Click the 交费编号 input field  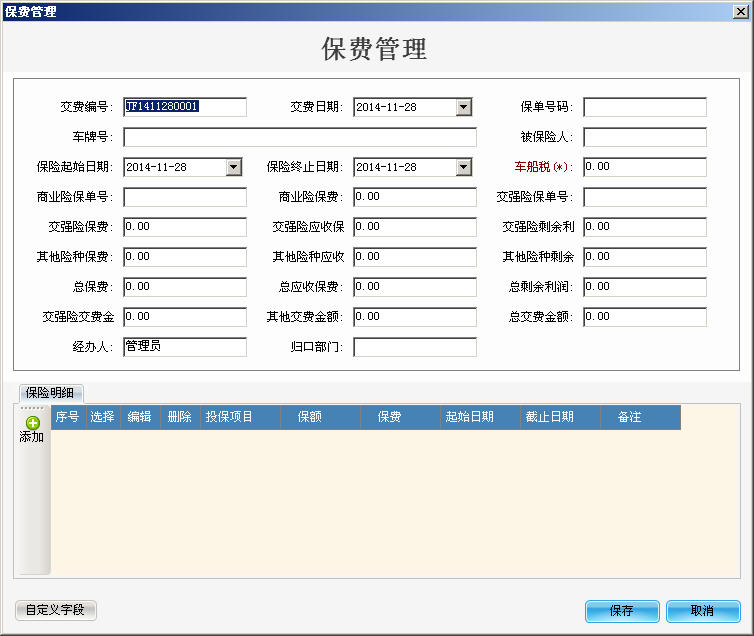[185, 107]
